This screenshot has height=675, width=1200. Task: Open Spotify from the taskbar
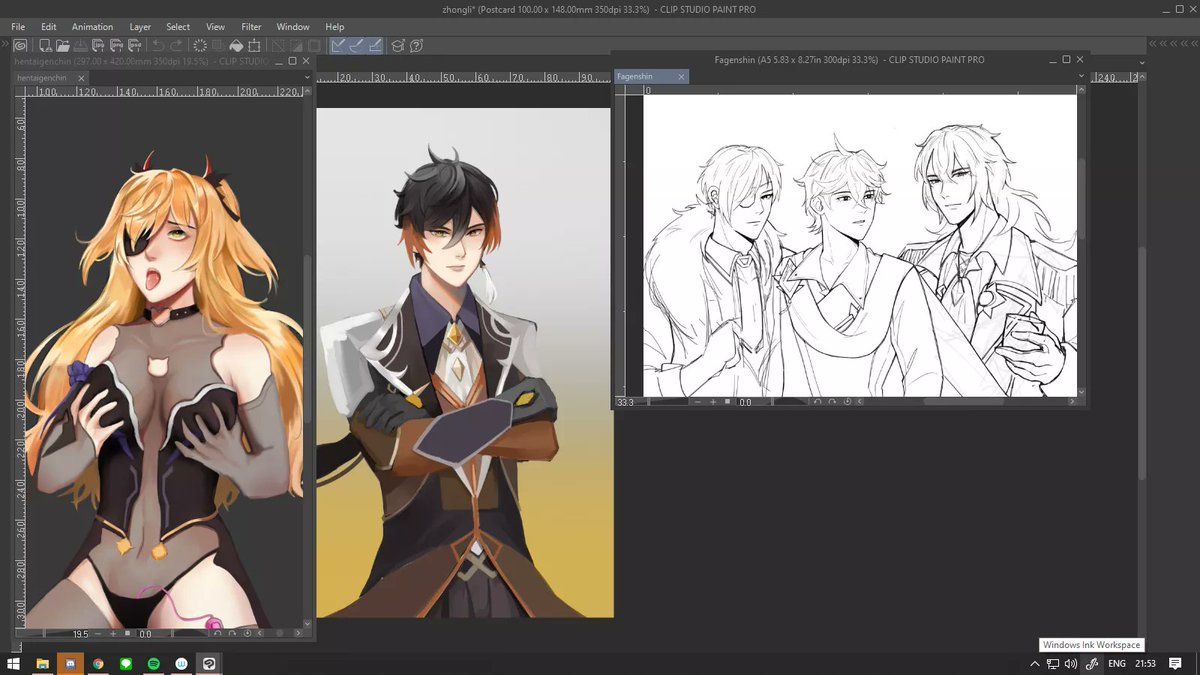coord(153,663)
